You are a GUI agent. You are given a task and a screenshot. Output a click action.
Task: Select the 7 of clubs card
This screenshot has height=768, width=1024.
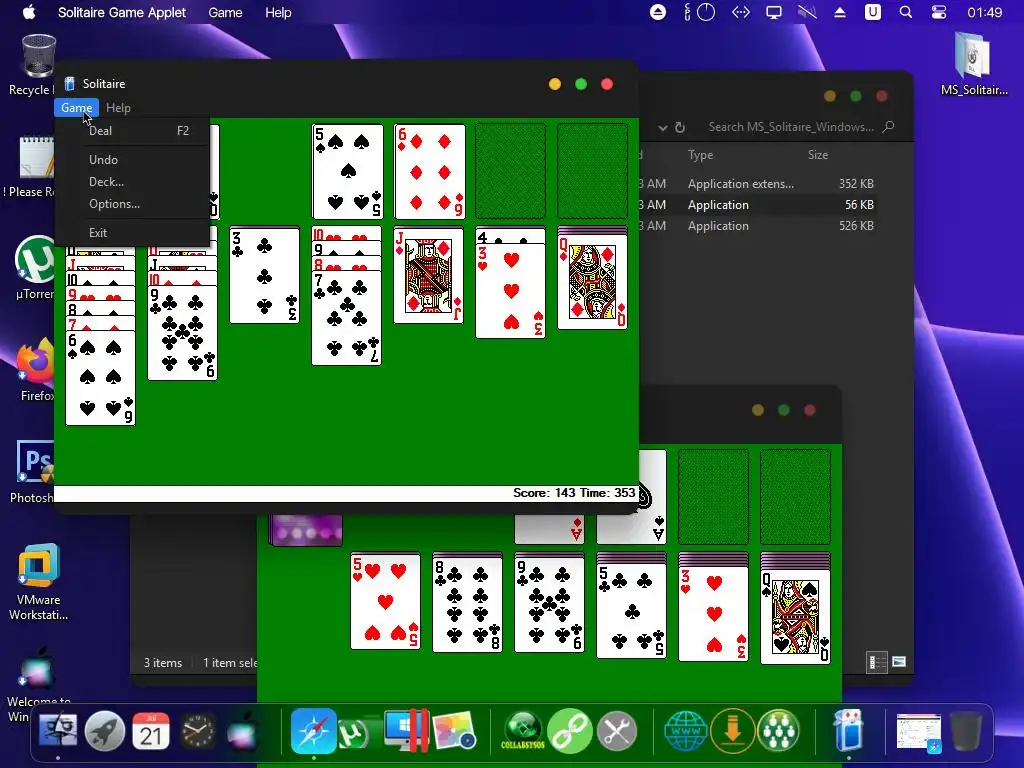347,319
